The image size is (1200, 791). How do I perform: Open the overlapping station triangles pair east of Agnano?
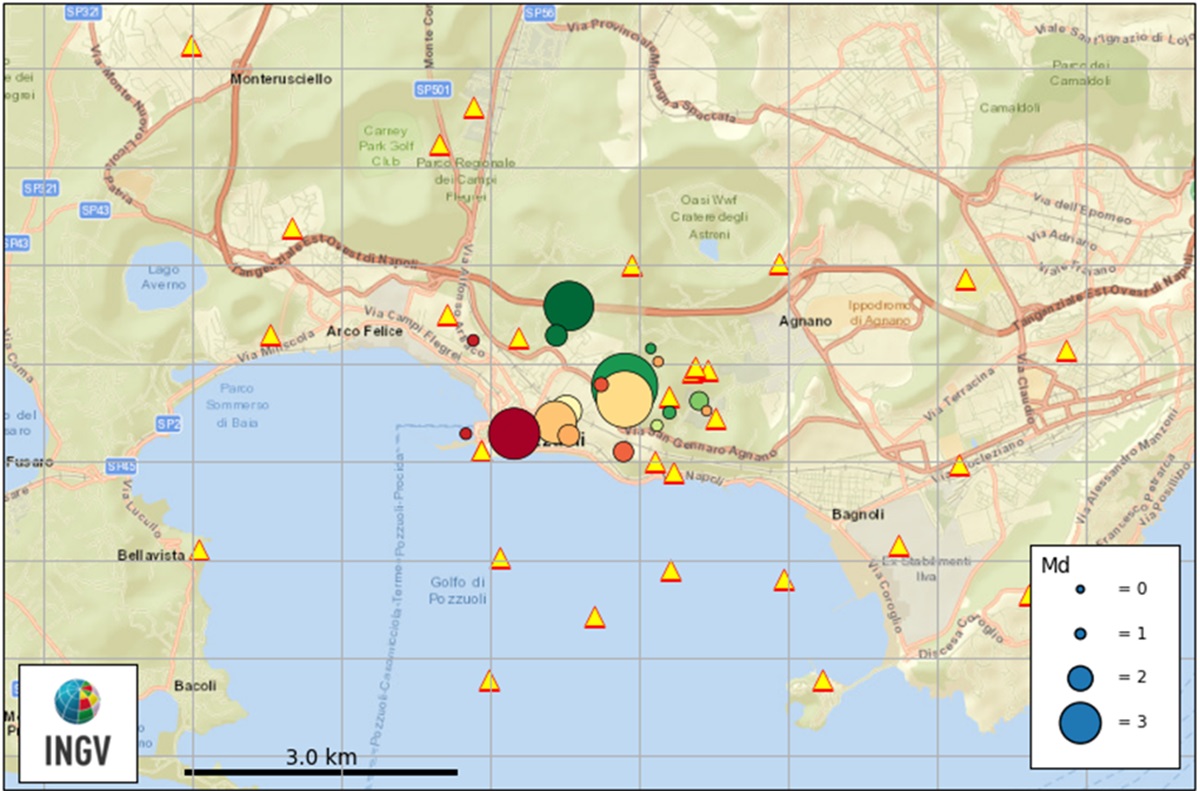(x=700, y=371)
